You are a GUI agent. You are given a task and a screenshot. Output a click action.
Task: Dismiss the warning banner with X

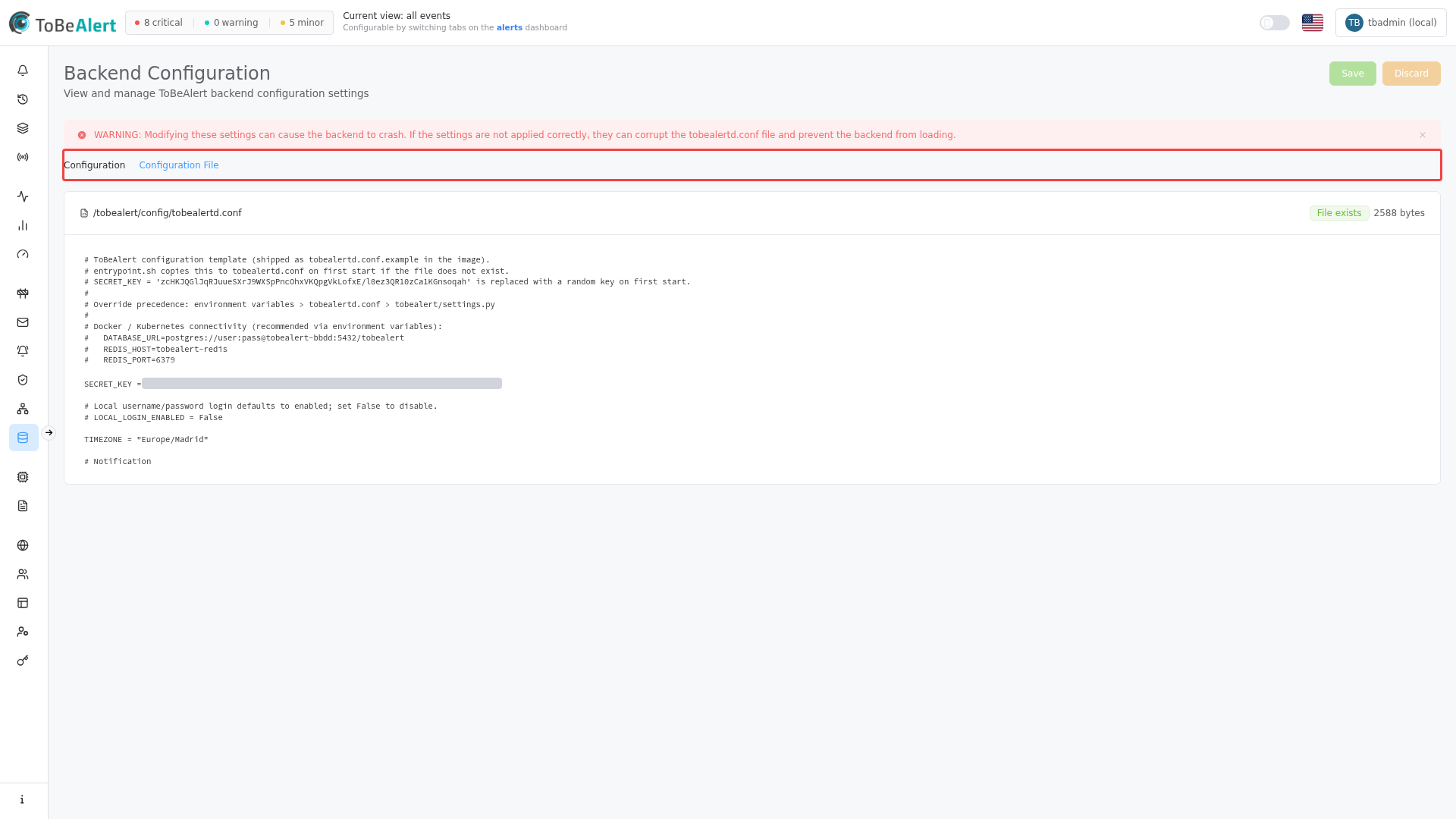(x=1423, y=135)
